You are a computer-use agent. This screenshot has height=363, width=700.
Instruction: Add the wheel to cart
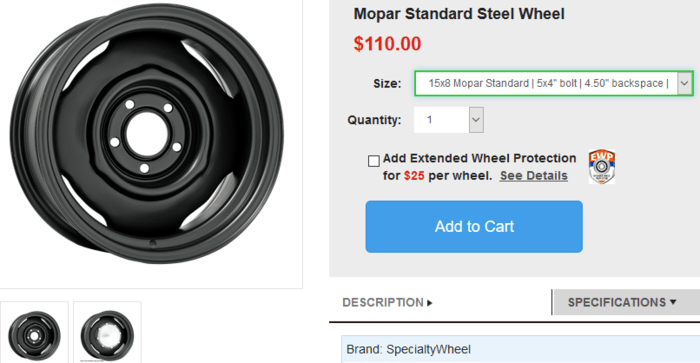coord(474,226)
